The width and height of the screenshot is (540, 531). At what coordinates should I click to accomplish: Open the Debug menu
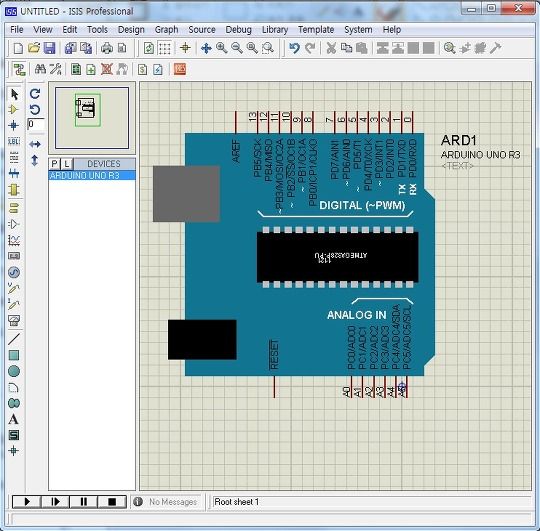pos(238,30)
